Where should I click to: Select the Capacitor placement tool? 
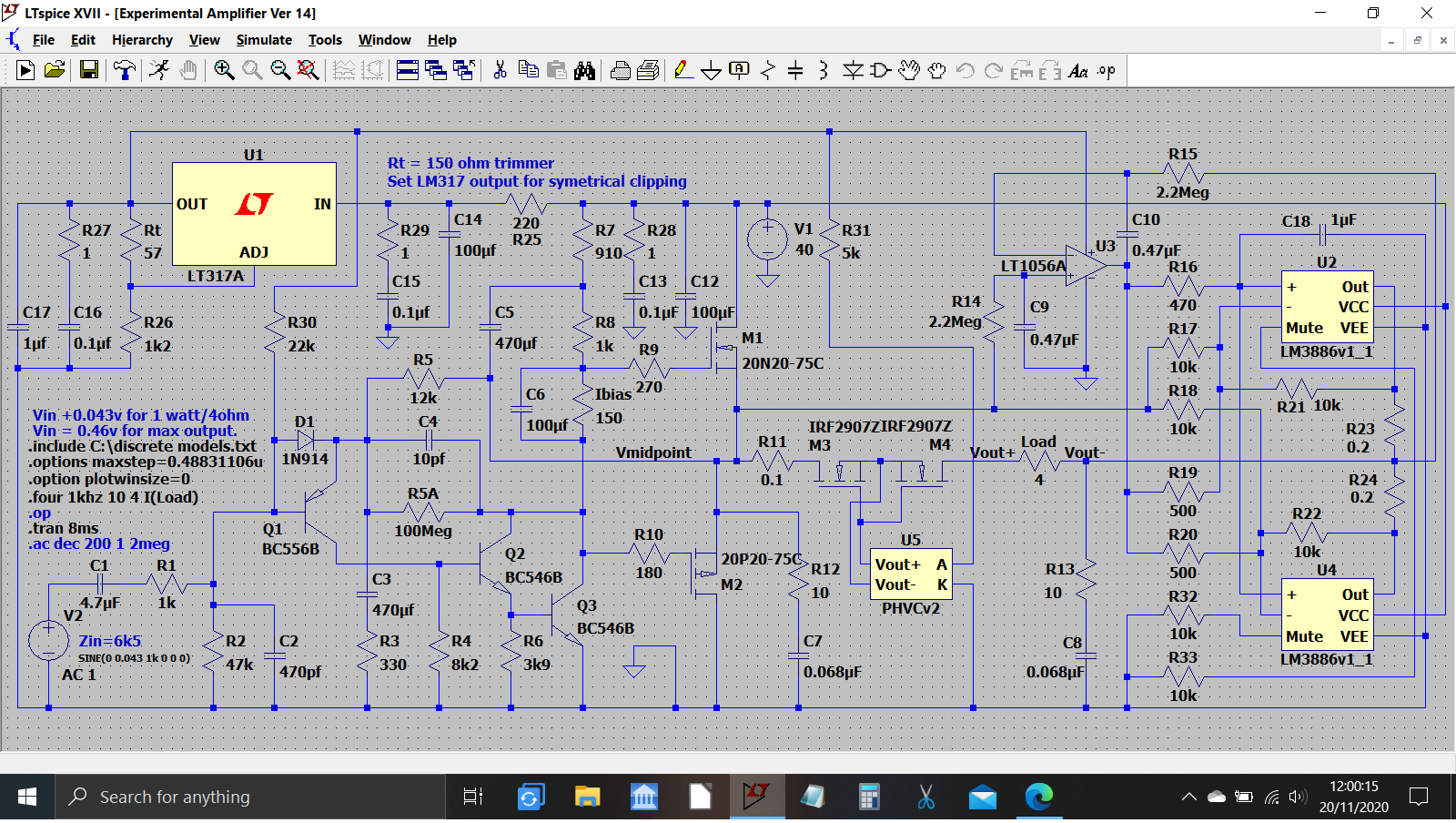795,70
